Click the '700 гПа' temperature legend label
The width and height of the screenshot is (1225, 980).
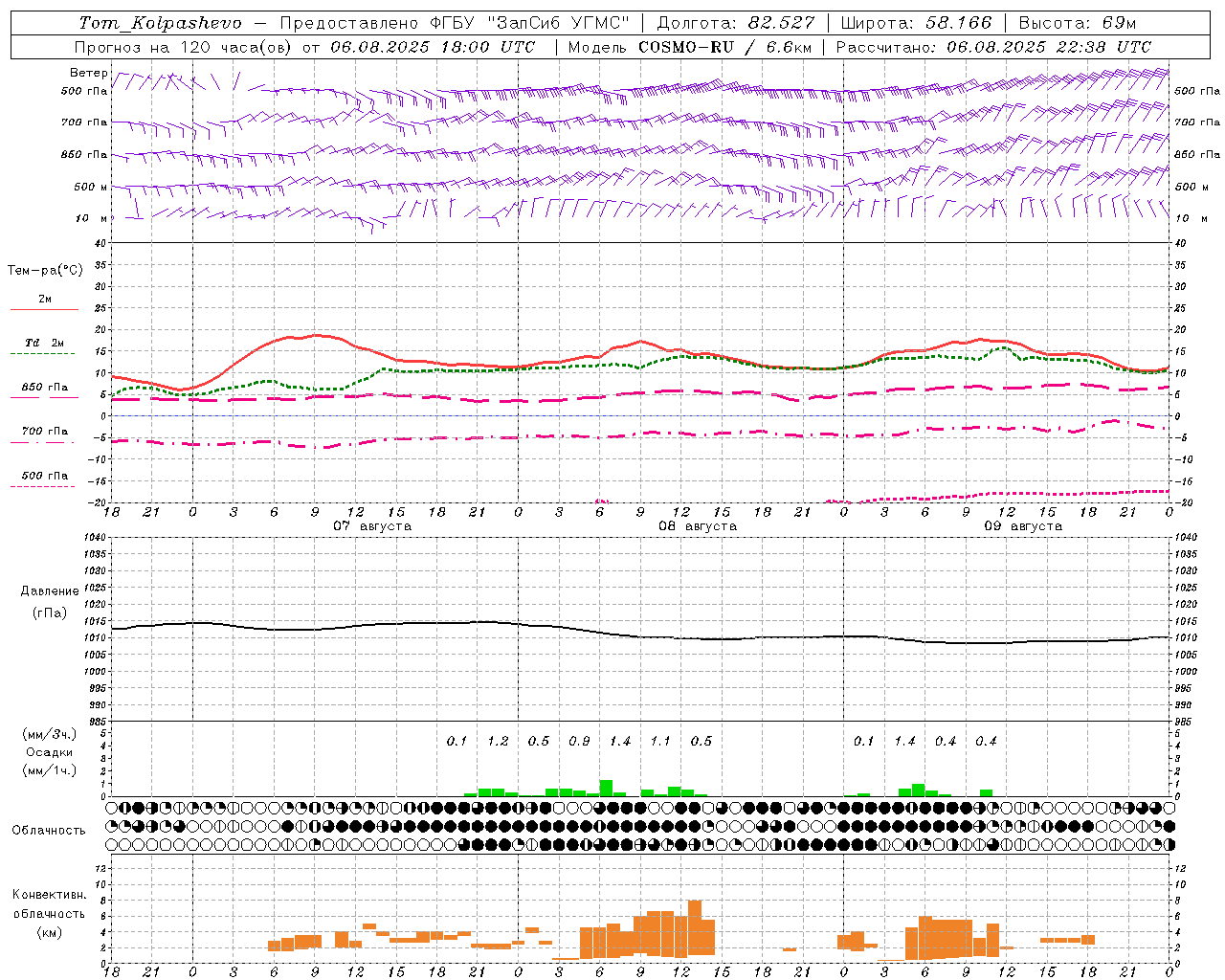click(x=45, y=432)
